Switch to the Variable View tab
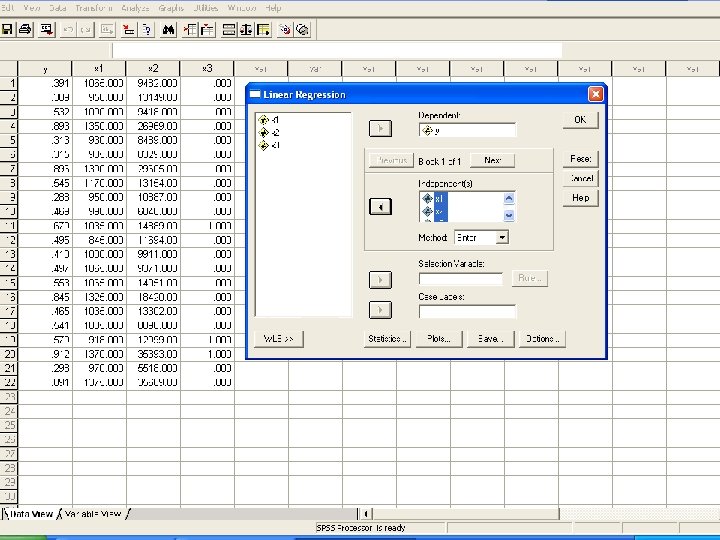Viewport: 720px width, 540px height. (93, 514)
